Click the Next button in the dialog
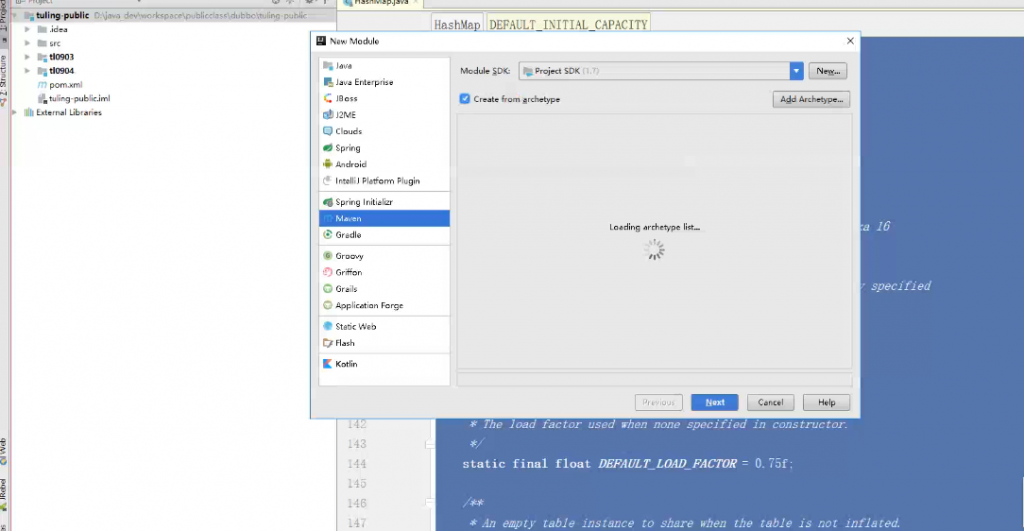This screenshot has width=1024, height=531. [714, 402]
